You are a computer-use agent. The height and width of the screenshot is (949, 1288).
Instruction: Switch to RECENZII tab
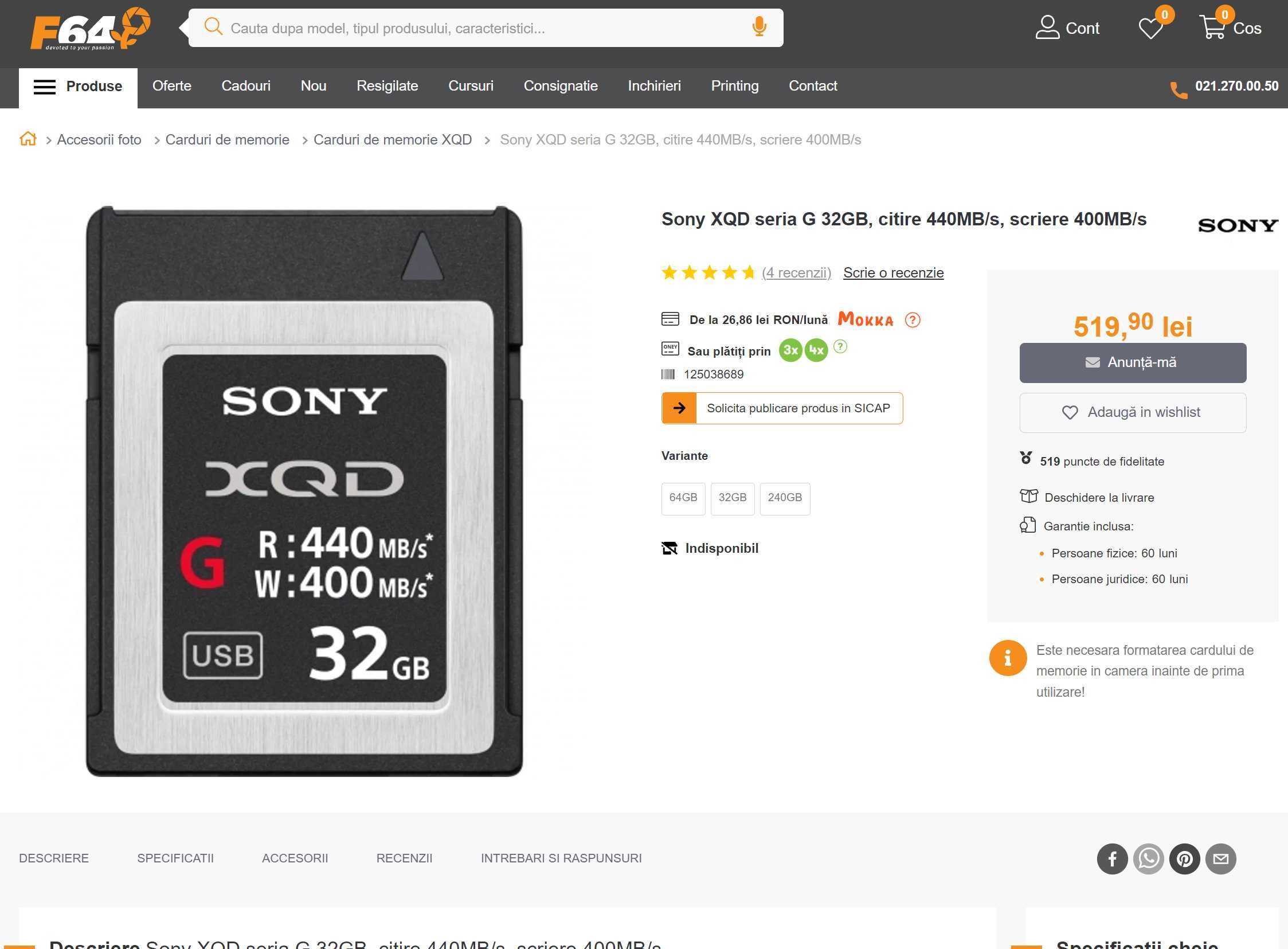tap(404, 858)
